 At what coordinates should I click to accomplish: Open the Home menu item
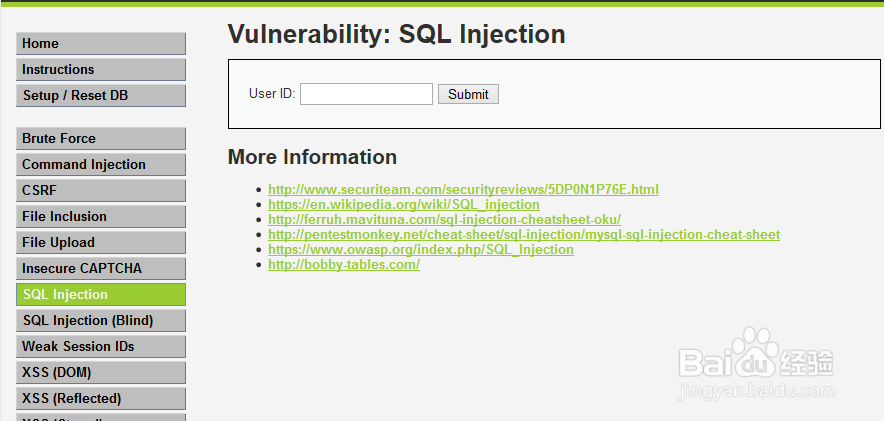(101, 43)
